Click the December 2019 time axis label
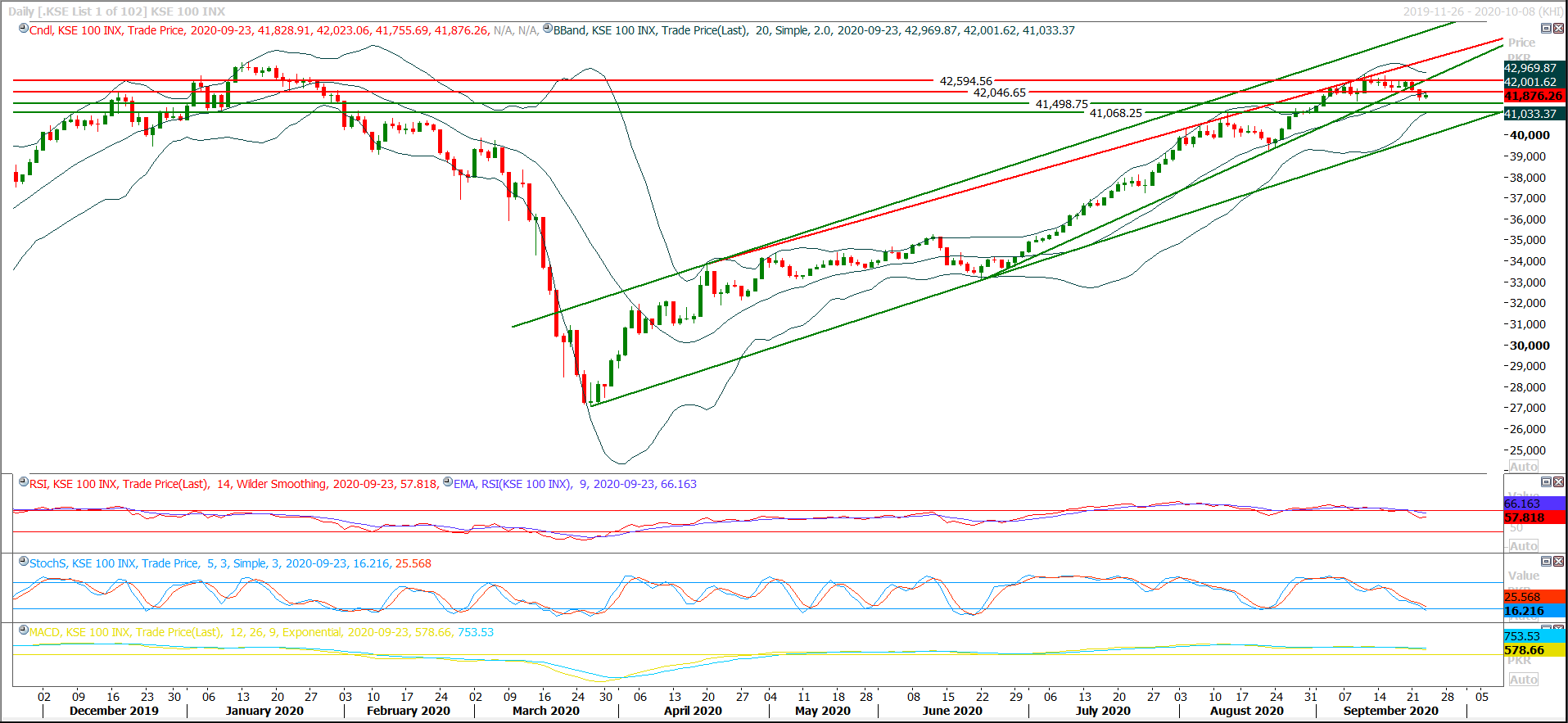 pyautogui.click(x=114, y=711)
